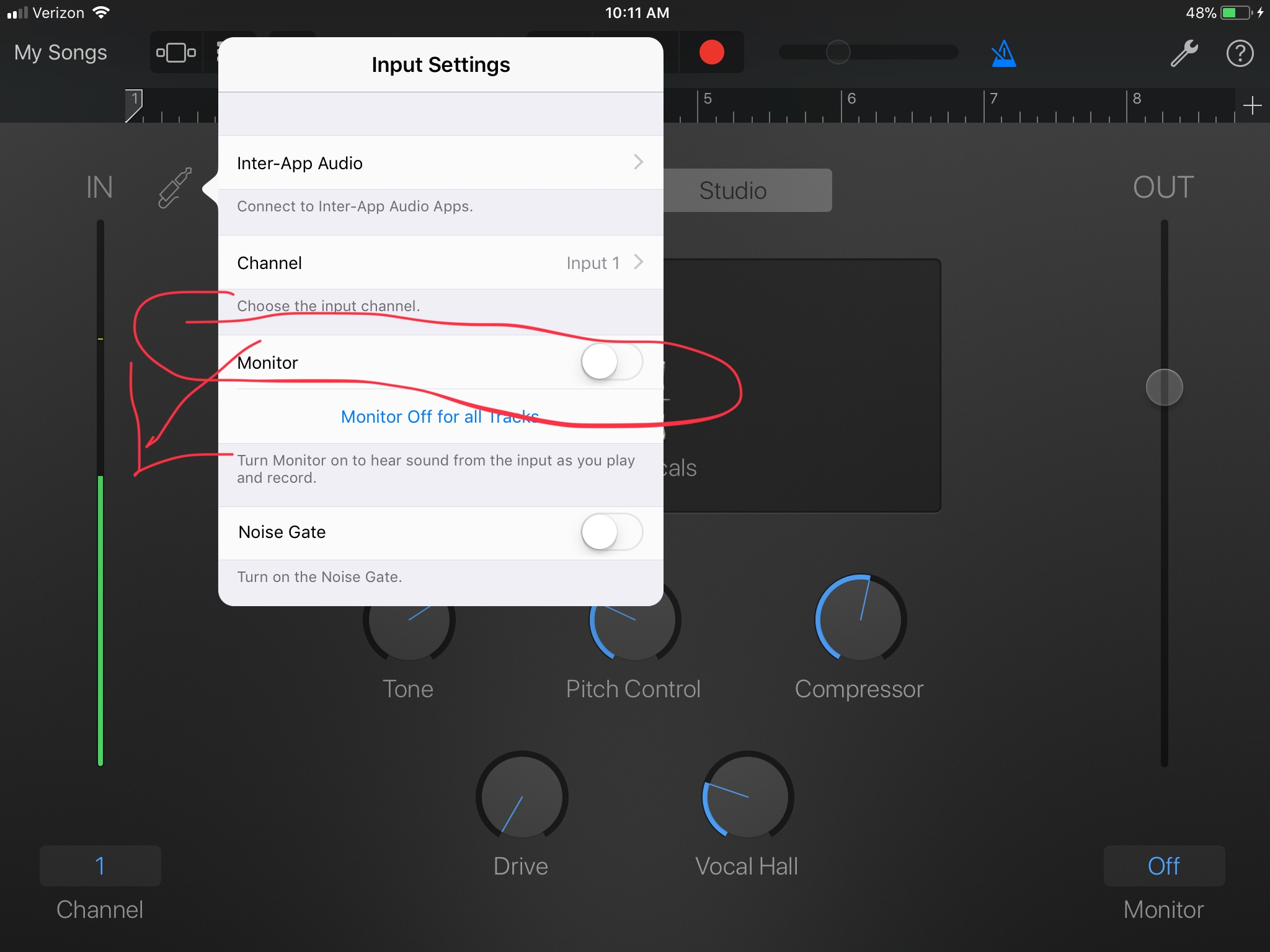Tap the input plug icon

[175, 188]
